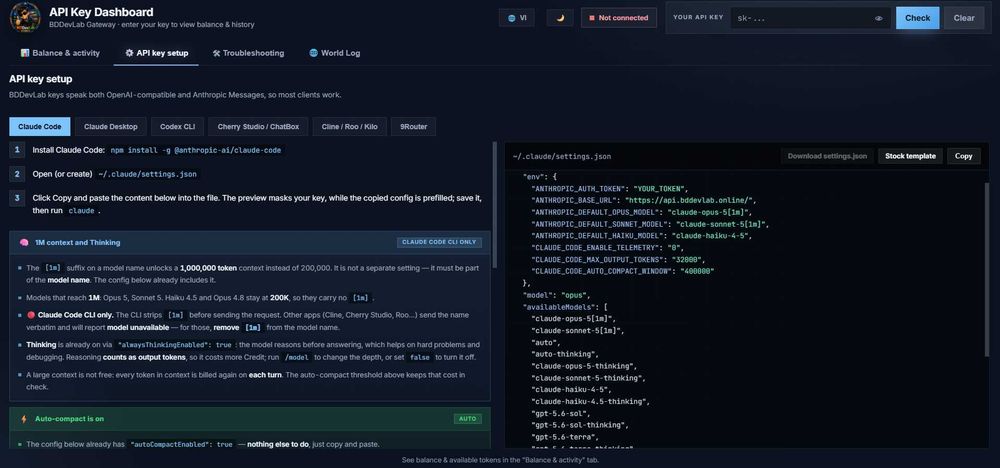Image resolution: width=1000 pixels, height=468 pixels.
Task: Click the Clear button
Action: tap(964, 18)
